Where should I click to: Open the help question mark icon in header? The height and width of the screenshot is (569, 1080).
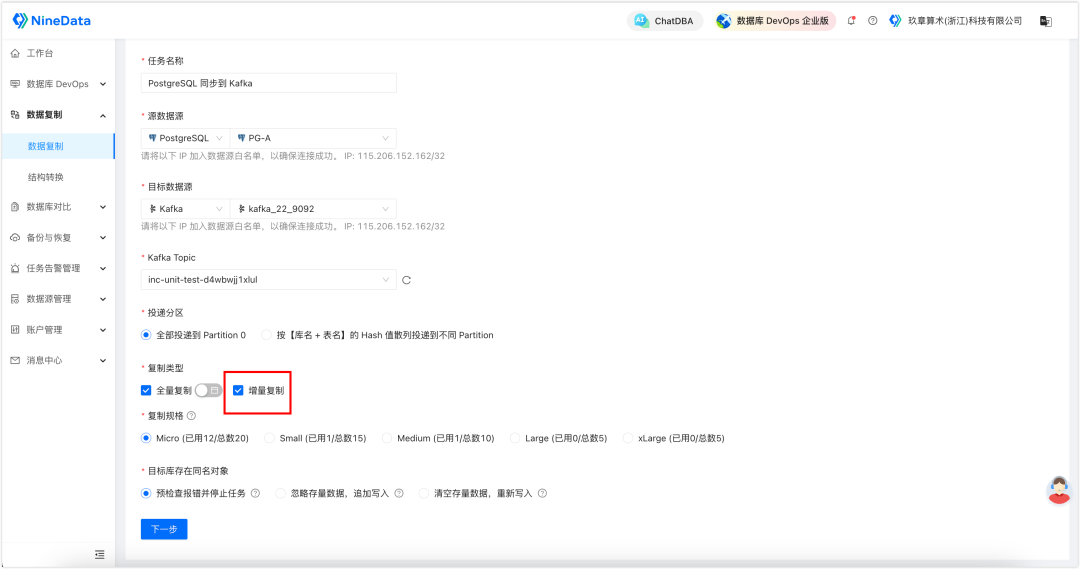(x=873, y=21)
